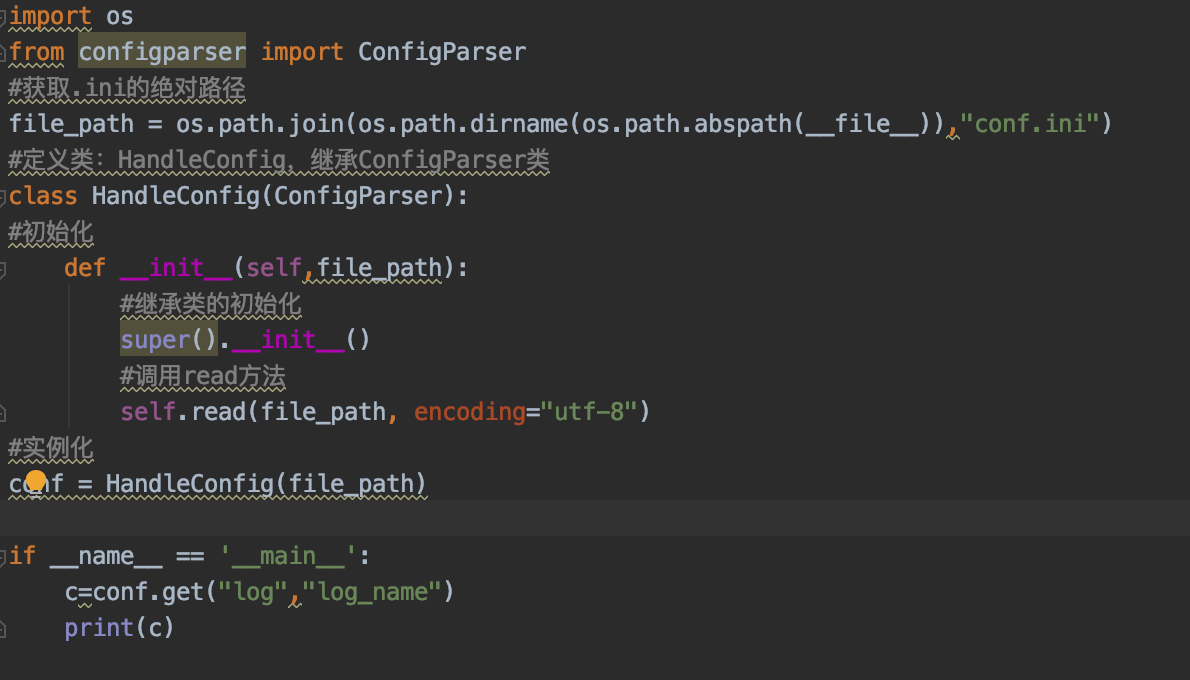Screen dimensions: 1190x680
Task: Collapse the imports fold marker beside import os
Action: [3, 17]
